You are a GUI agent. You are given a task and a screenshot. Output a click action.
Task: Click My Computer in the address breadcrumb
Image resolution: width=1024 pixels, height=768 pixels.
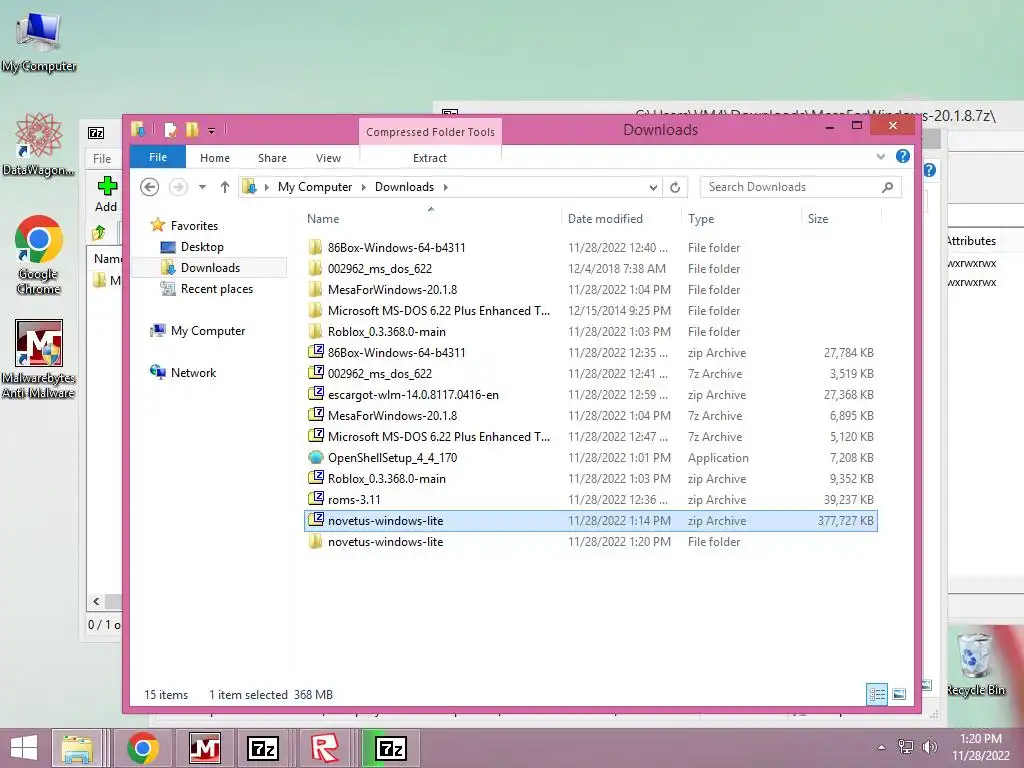pos(315,187)
